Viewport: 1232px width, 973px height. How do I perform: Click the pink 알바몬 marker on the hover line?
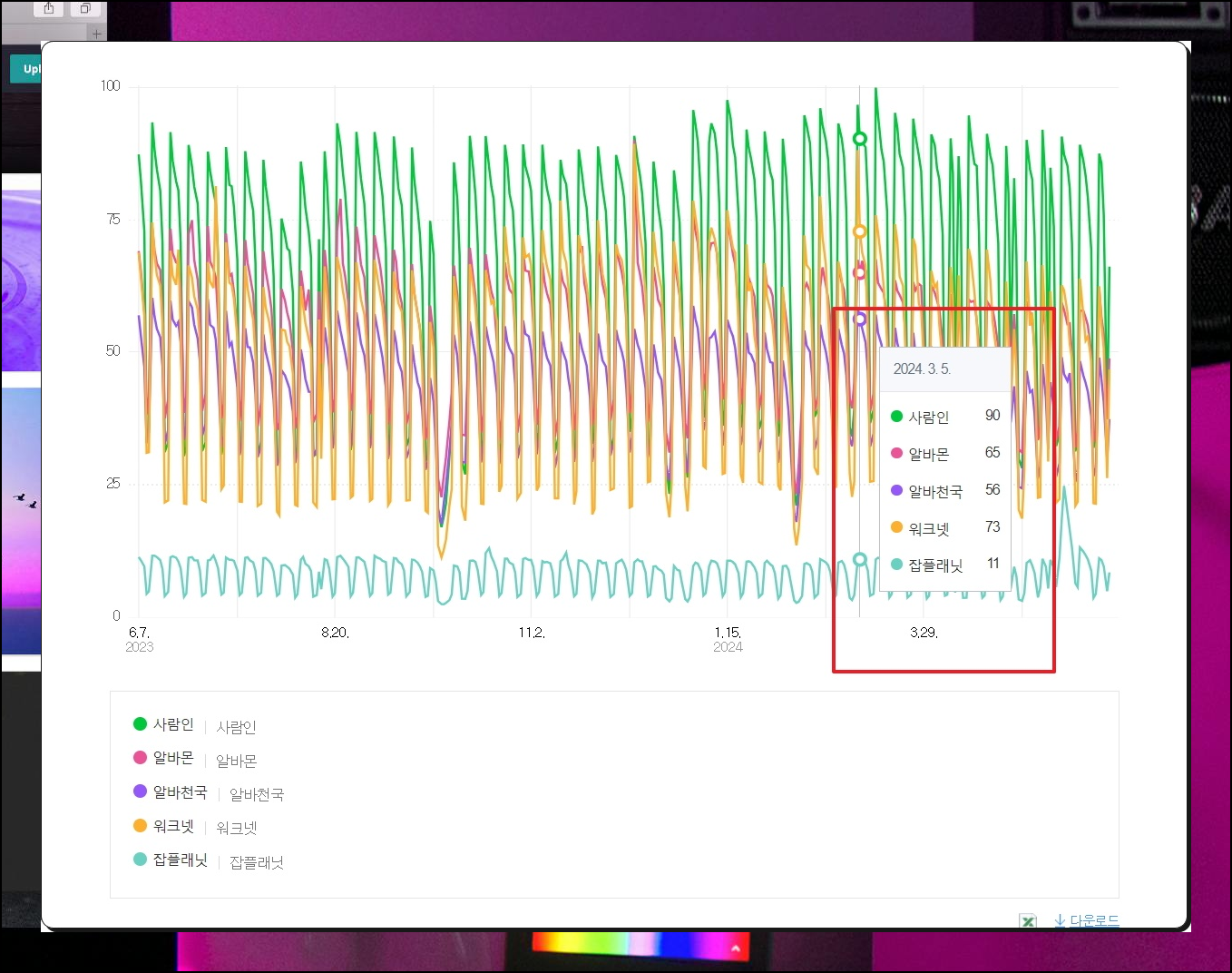point(860,272)
